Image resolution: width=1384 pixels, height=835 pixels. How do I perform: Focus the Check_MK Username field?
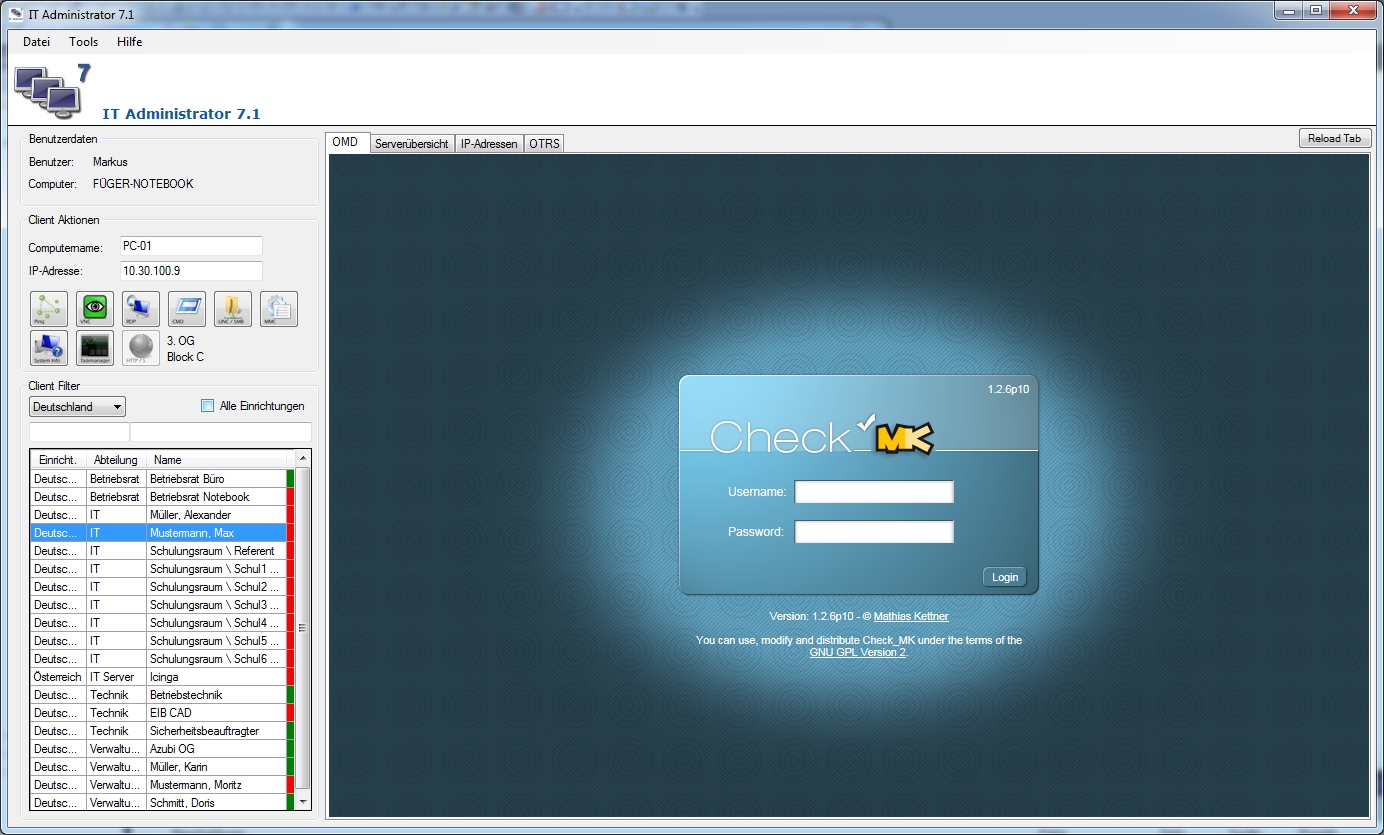[x=874, y=492]
